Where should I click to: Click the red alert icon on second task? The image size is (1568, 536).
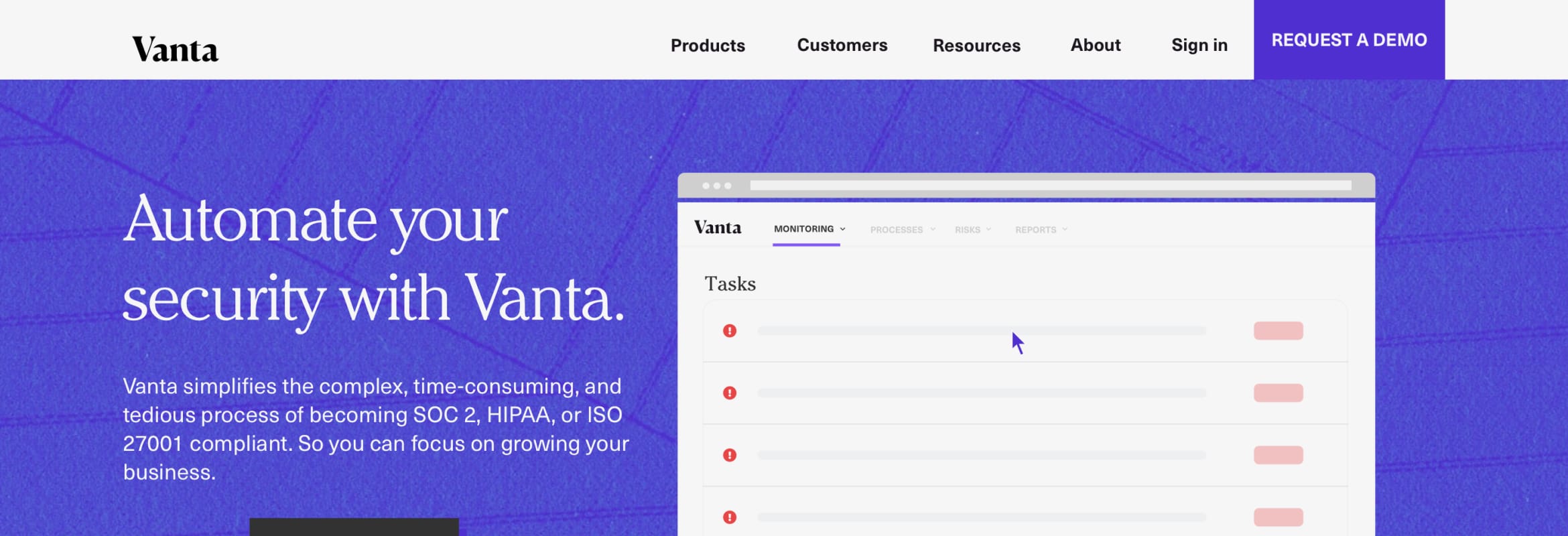pos(730,393)
